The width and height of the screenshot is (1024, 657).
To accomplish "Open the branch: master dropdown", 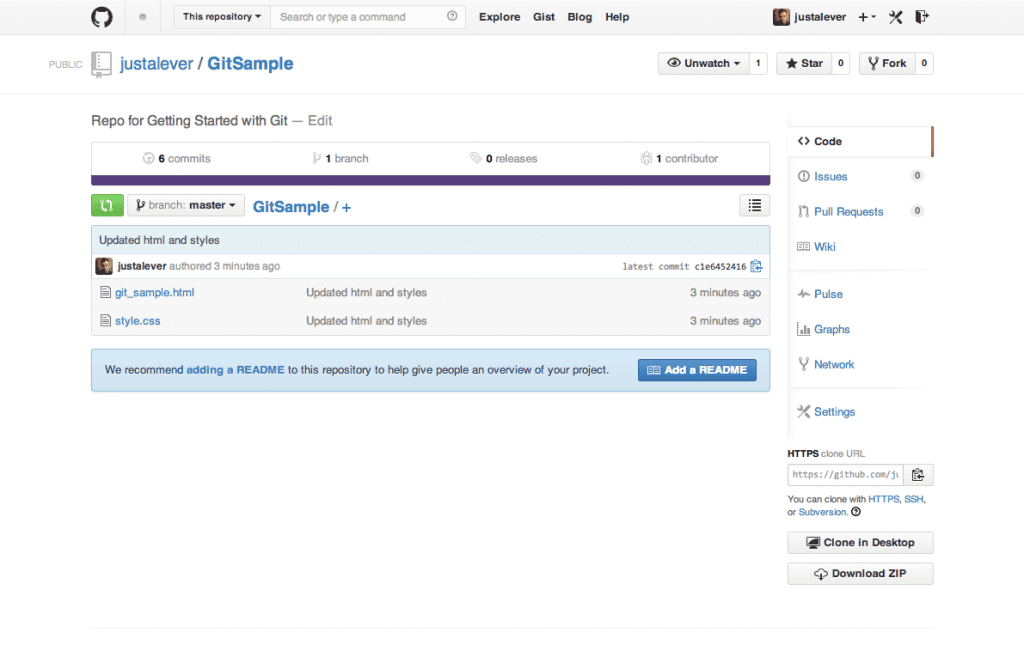I will [x=185, y=205].
